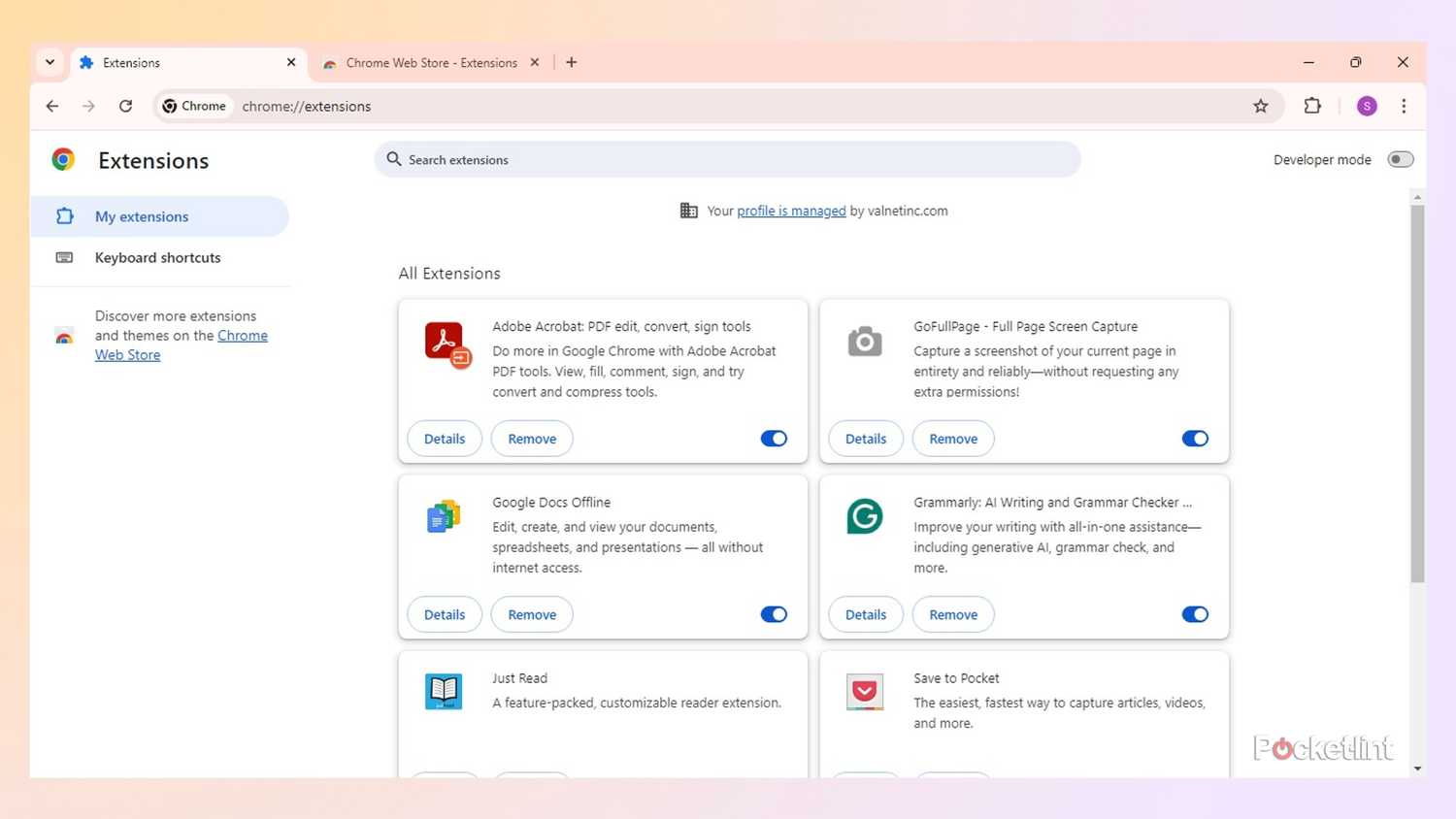Open the profile avatar icon

(1367, 106)
